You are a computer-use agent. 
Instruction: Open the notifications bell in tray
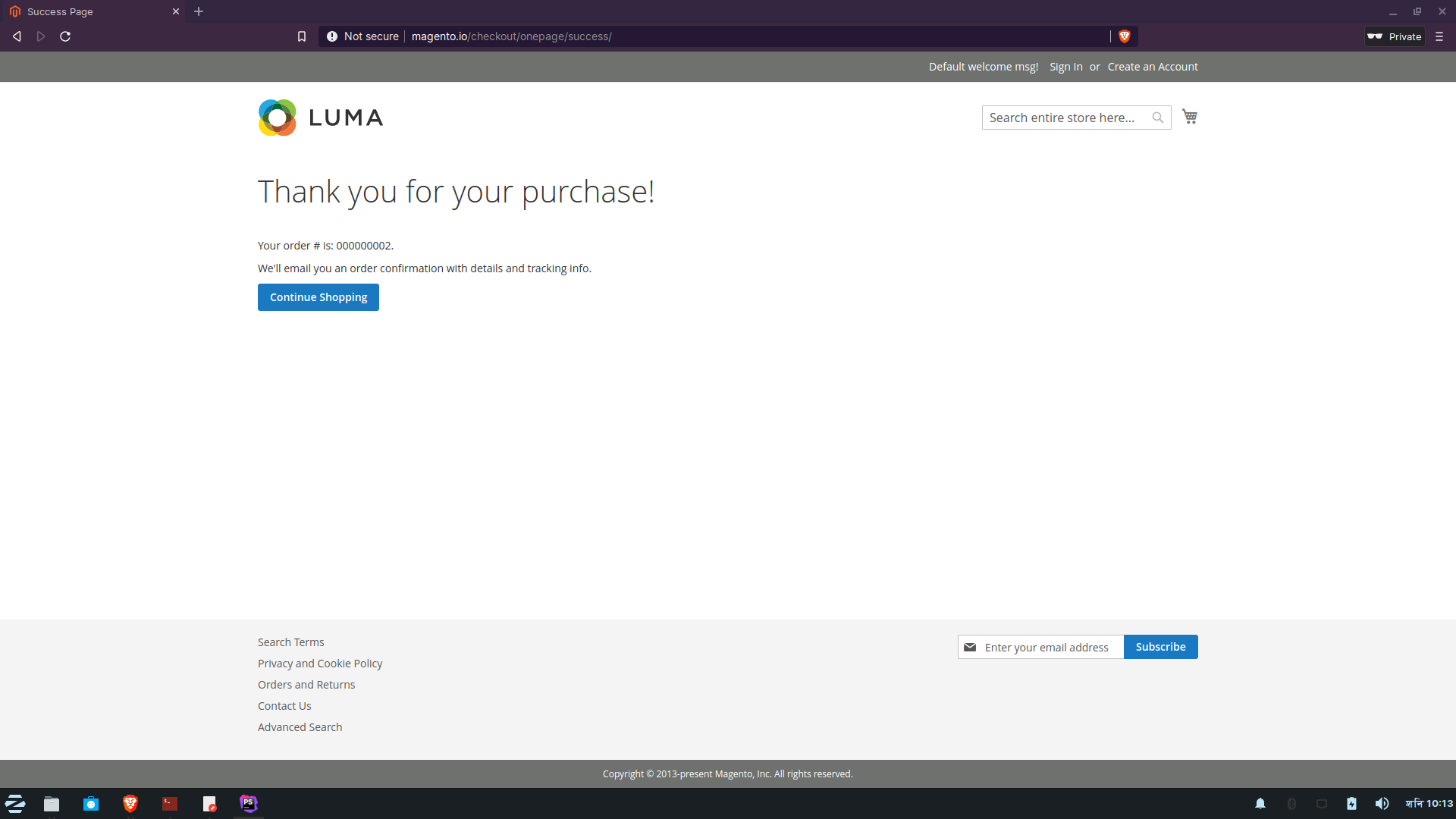(1260, 803)
